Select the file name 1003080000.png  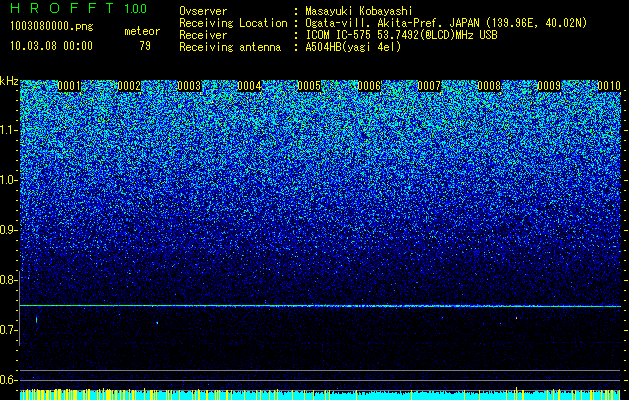[52, 27]
